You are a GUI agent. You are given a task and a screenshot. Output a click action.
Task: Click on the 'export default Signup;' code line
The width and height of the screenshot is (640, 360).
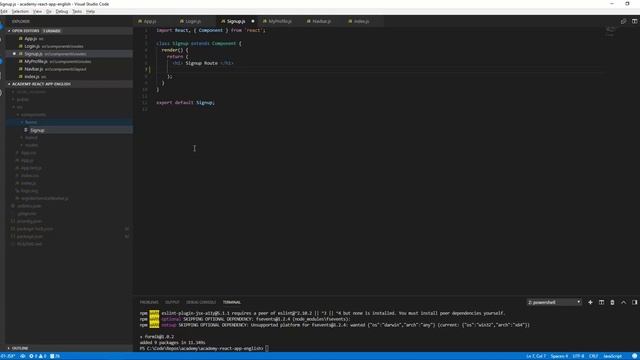(x=186, y=102)
